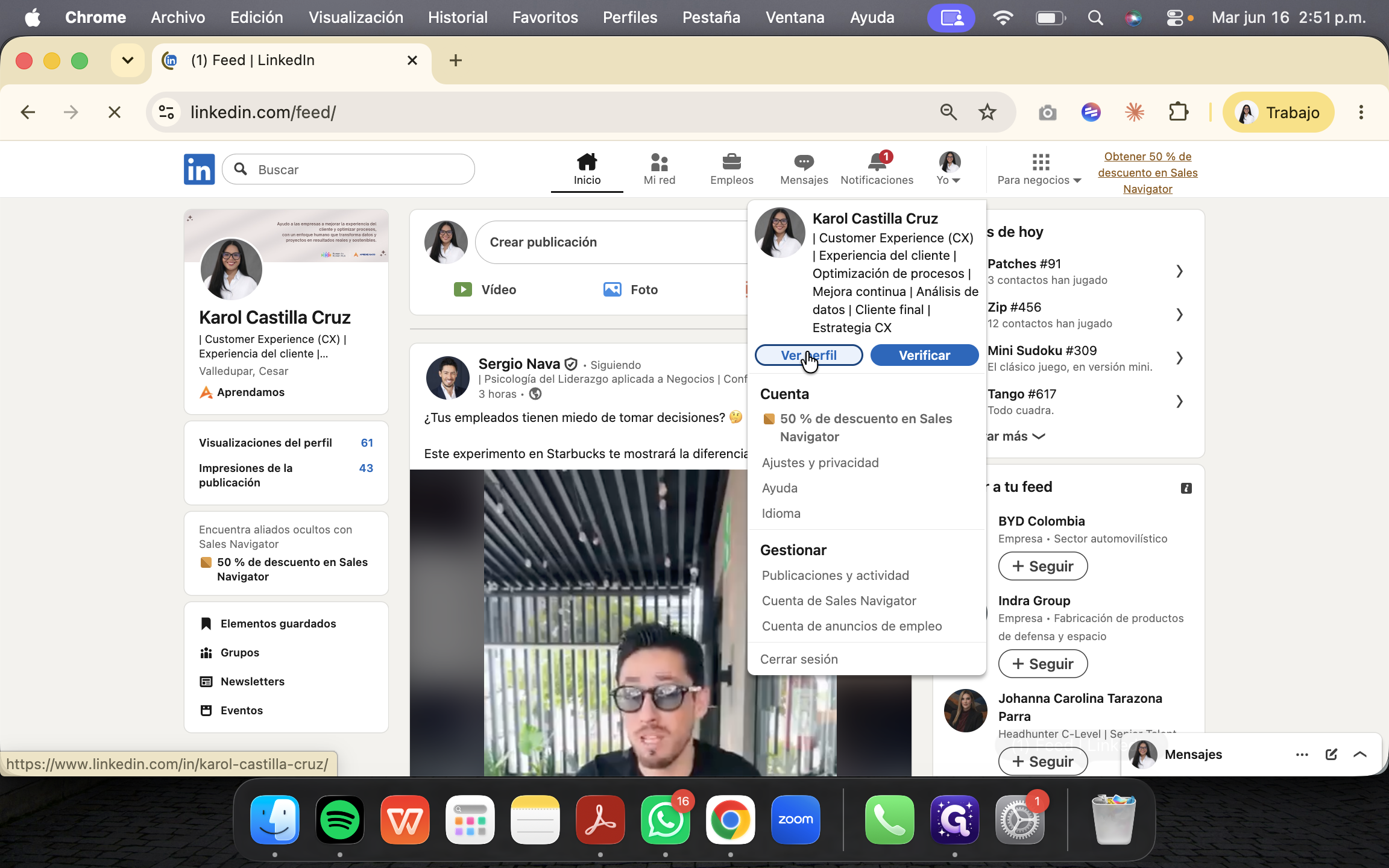Click Ver perfil button
Screen dimensions: 1389x868
tap(808, 355)
